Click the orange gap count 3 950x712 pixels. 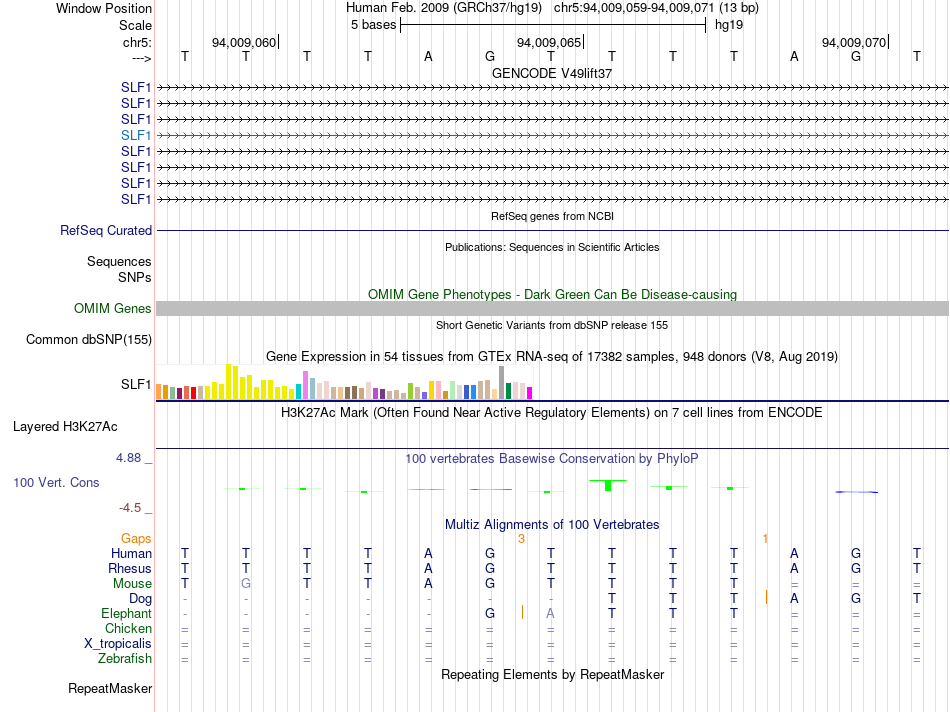pos(521,538)
